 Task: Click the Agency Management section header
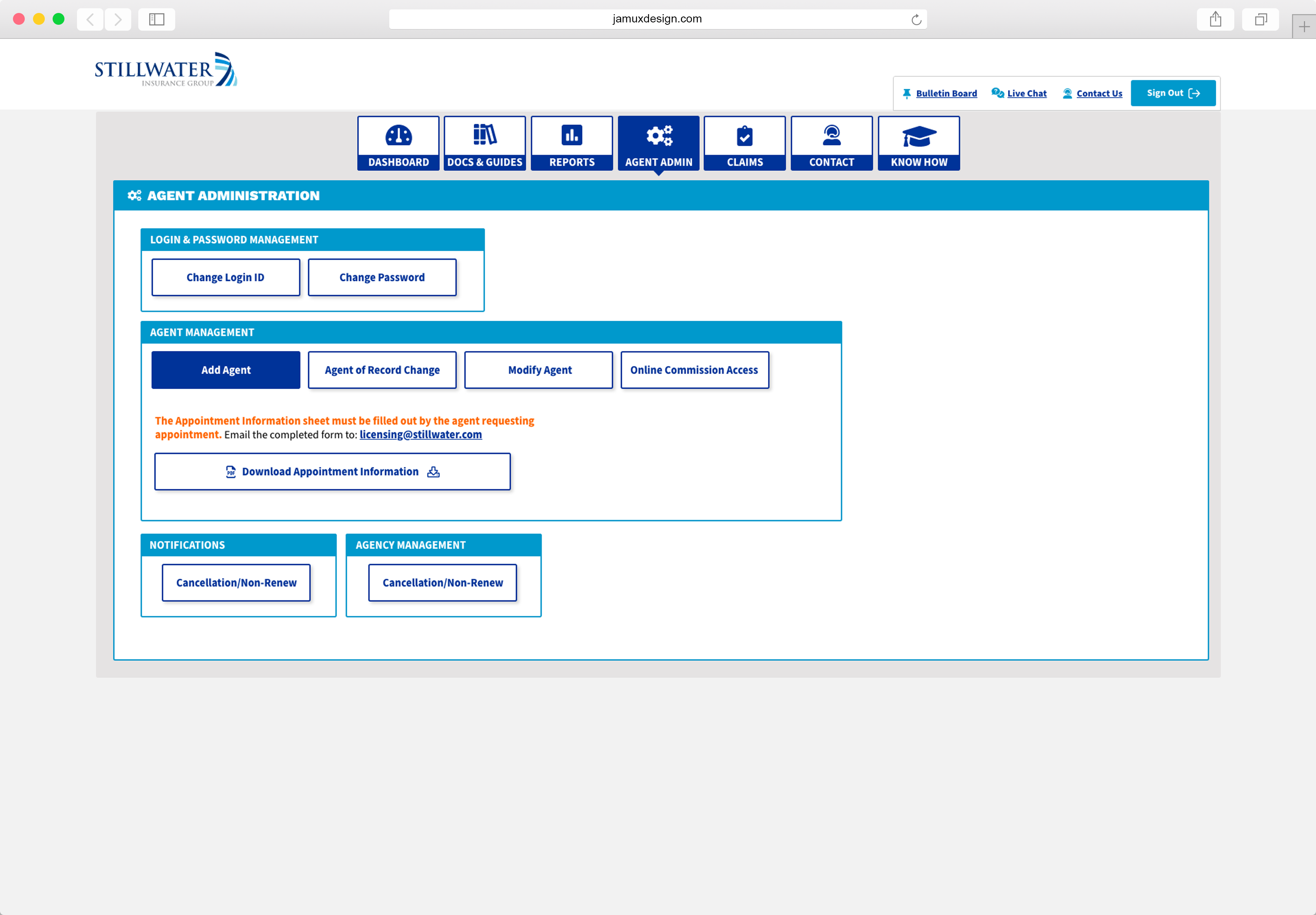(x=444, y=545)
